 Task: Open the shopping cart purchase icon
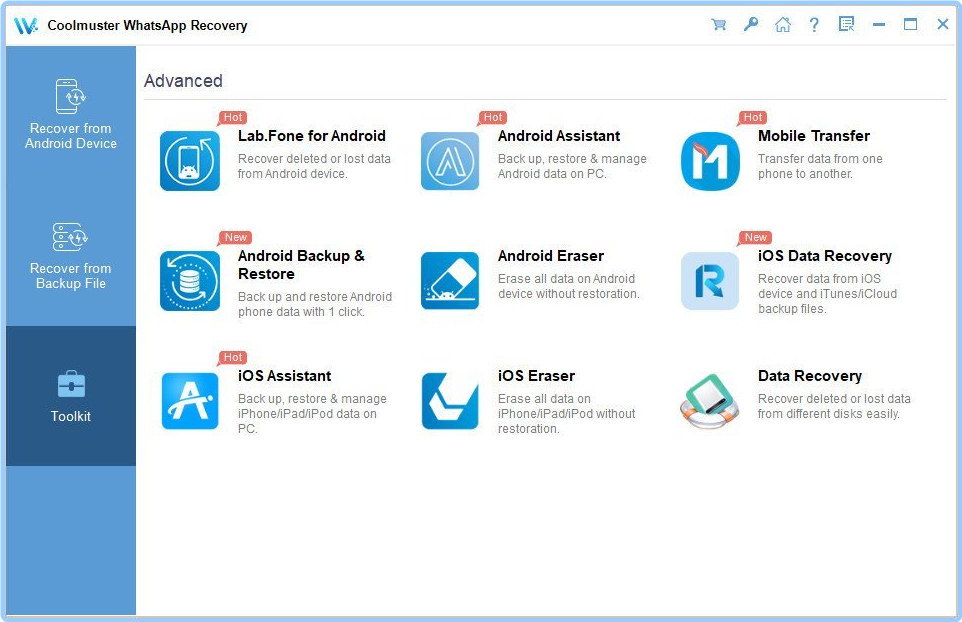click(x=718, y=25)
